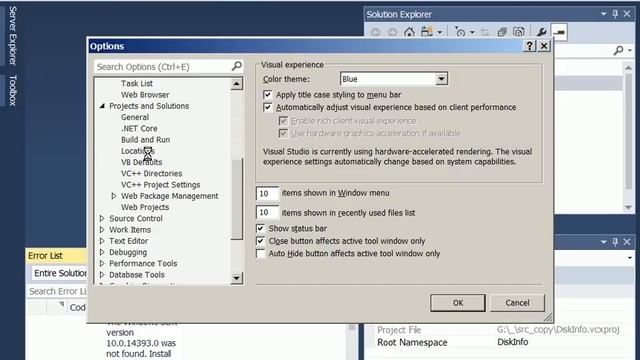
Task: Click magnifier icon in Search Options box
Action: click(x=237, y=66)
